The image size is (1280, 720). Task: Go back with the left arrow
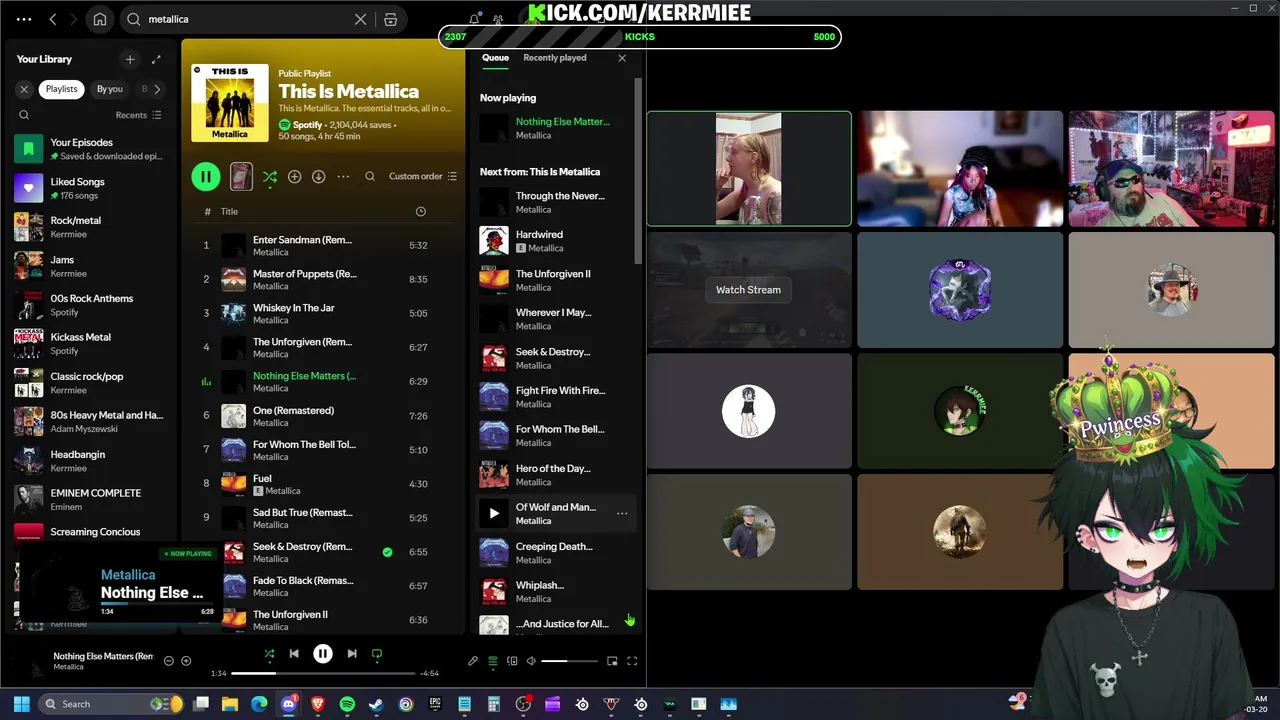pos(53,19)
